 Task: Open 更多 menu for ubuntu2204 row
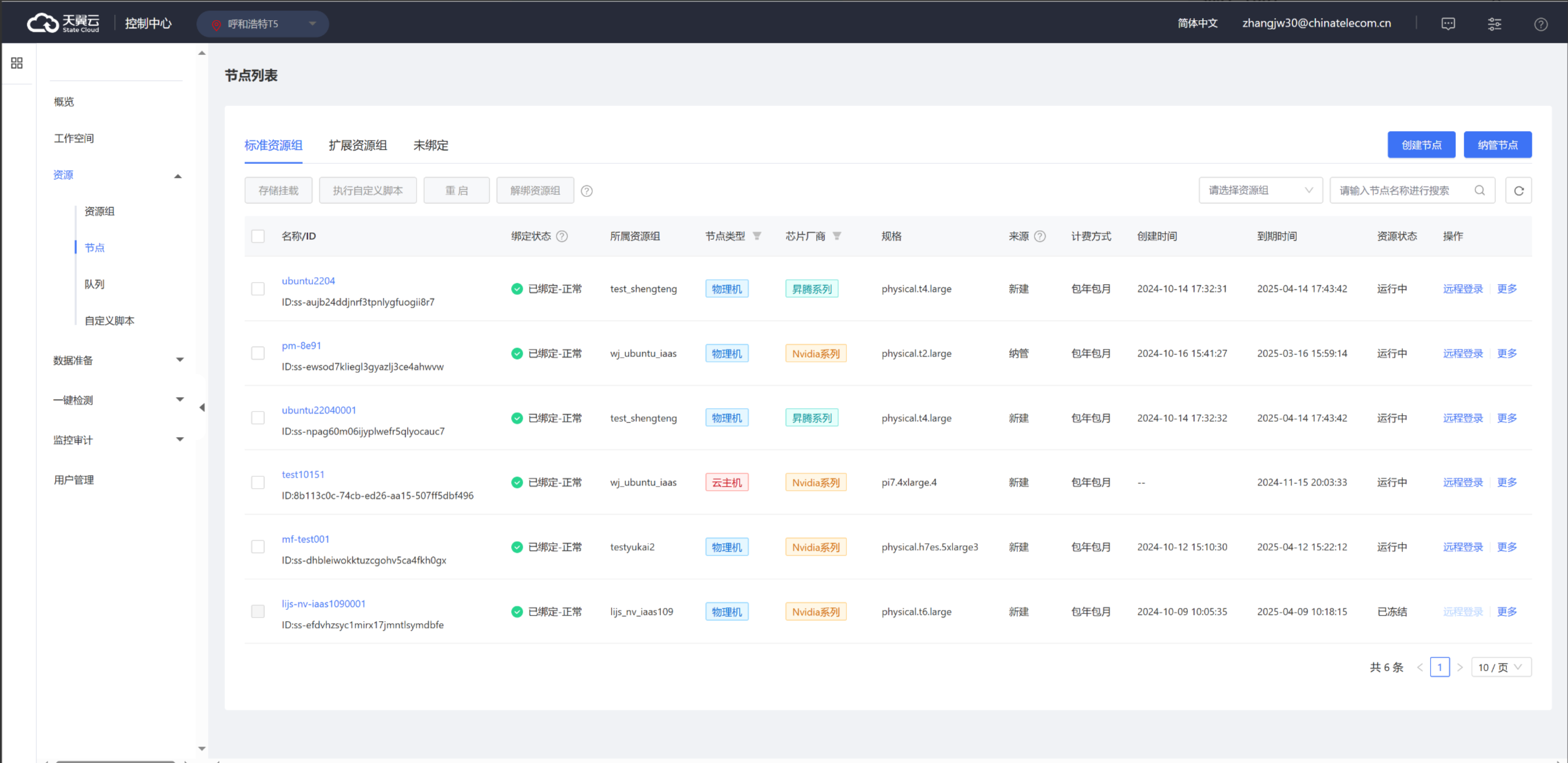[x=1507, y=288]
